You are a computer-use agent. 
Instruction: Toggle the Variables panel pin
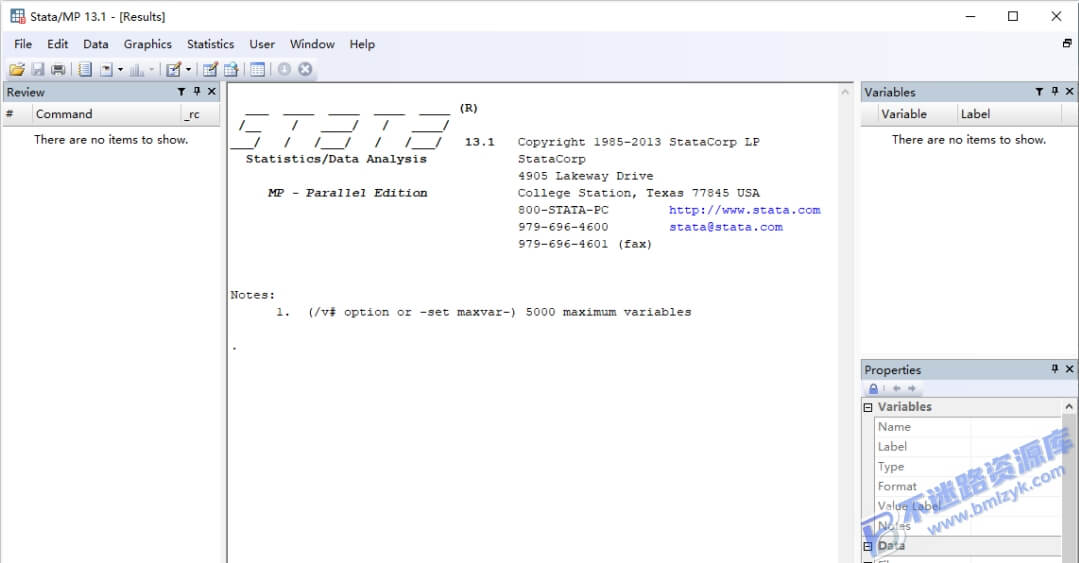coord(1055,92)
